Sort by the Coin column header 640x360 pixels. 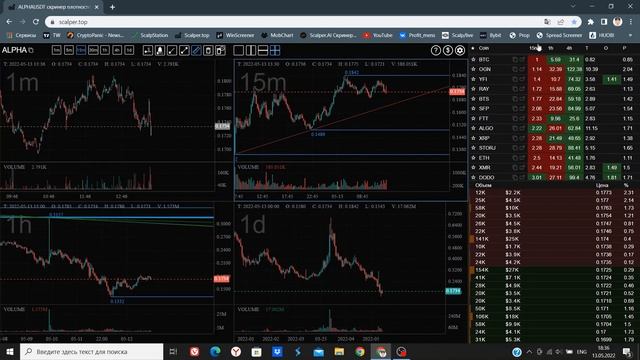coord(484,48)
